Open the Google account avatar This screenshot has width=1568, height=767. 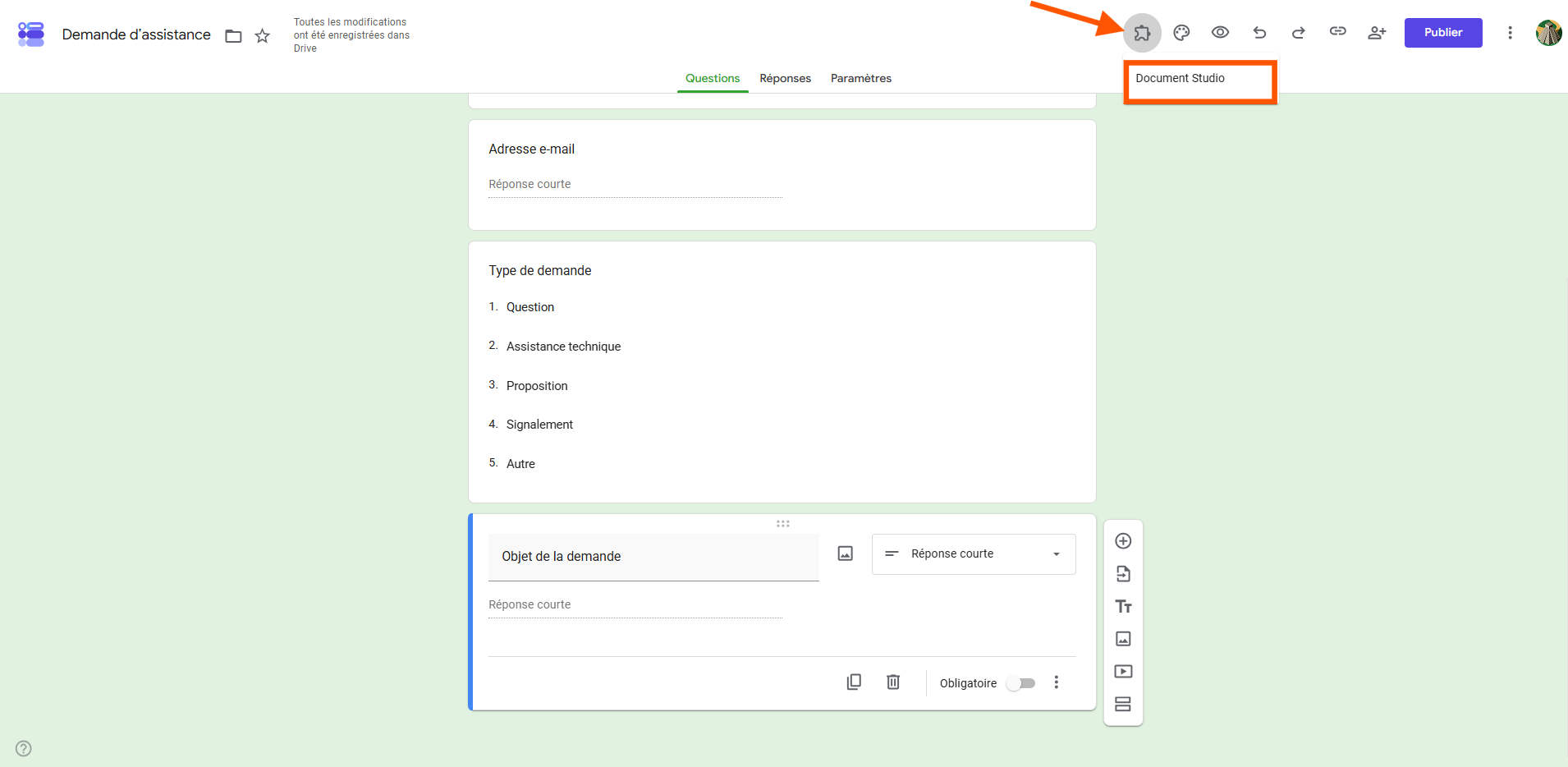[1548, 33]
